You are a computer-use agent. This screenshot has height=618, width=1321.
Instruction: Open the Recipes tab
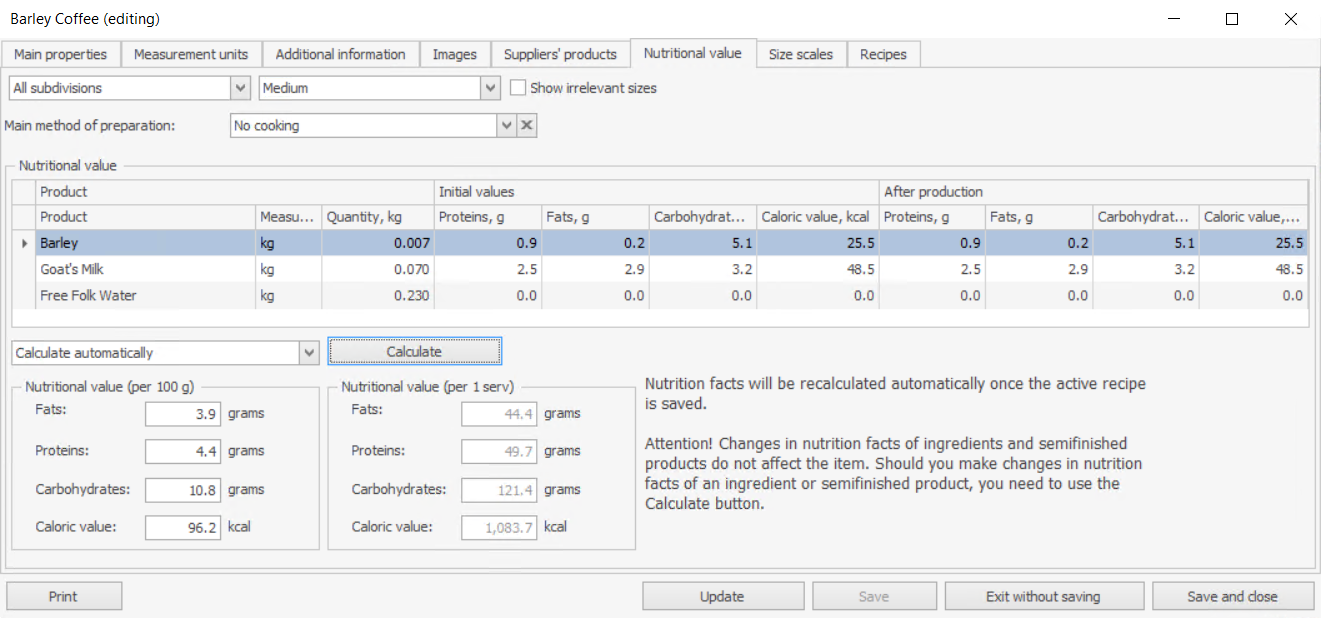pyautogui.click(x=883, y=54)
